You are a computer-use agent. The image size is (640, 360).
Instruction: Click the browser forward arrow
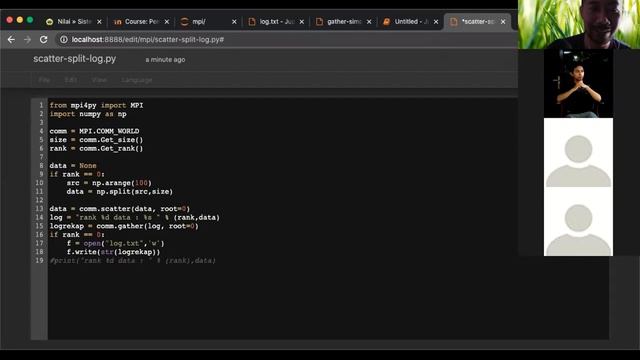coord(27,40)
